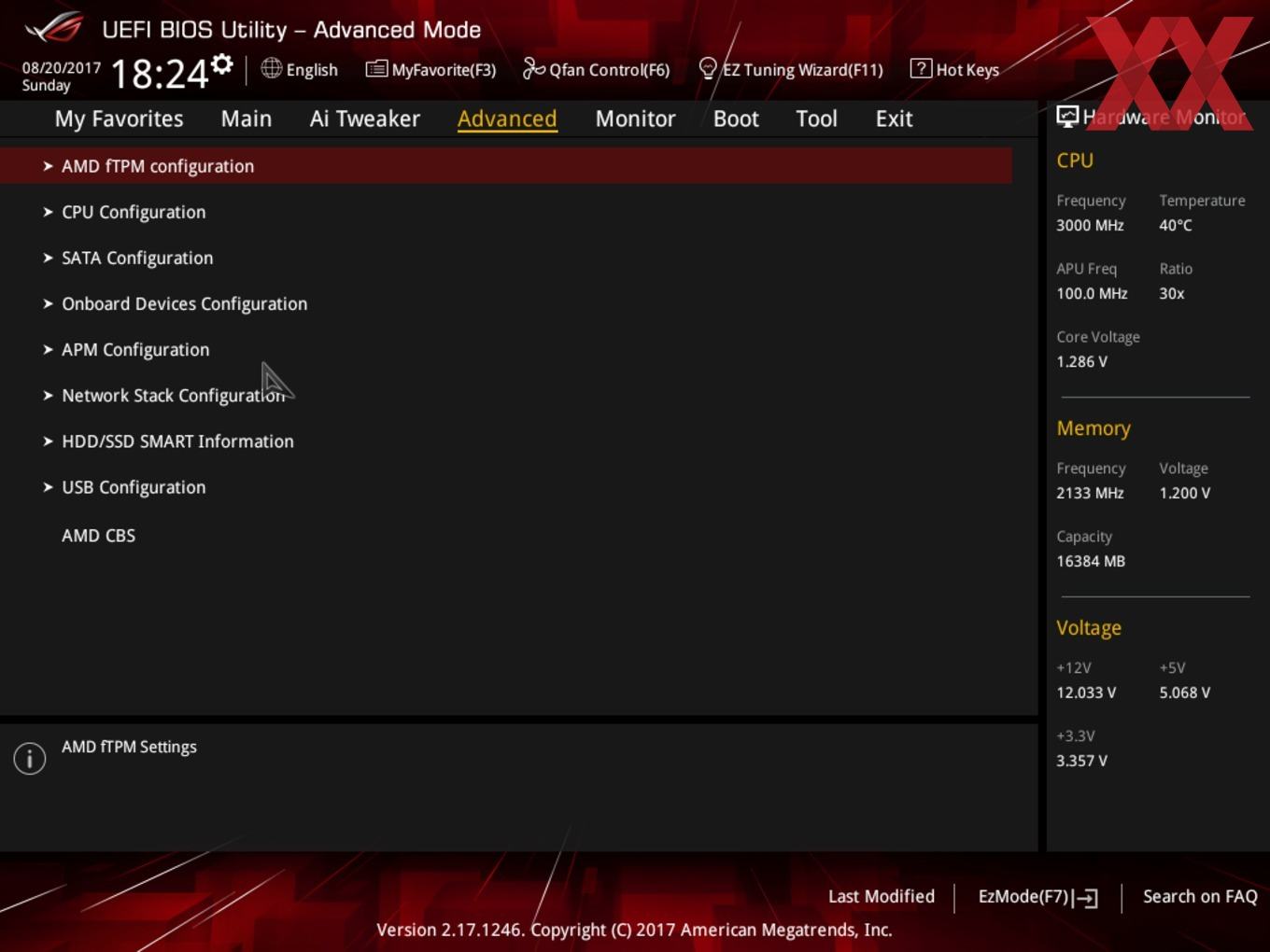Switch to the Monitor tab

pyautogui.click(x=635, y=119)
